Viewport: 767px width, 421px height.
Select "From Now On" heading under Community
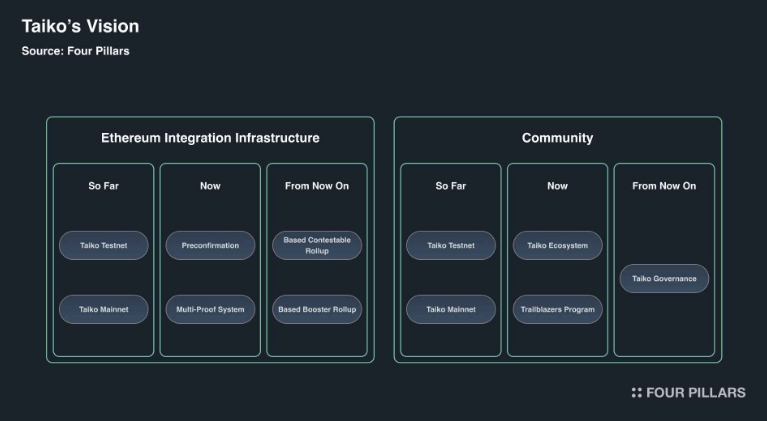tap(664, 186)
